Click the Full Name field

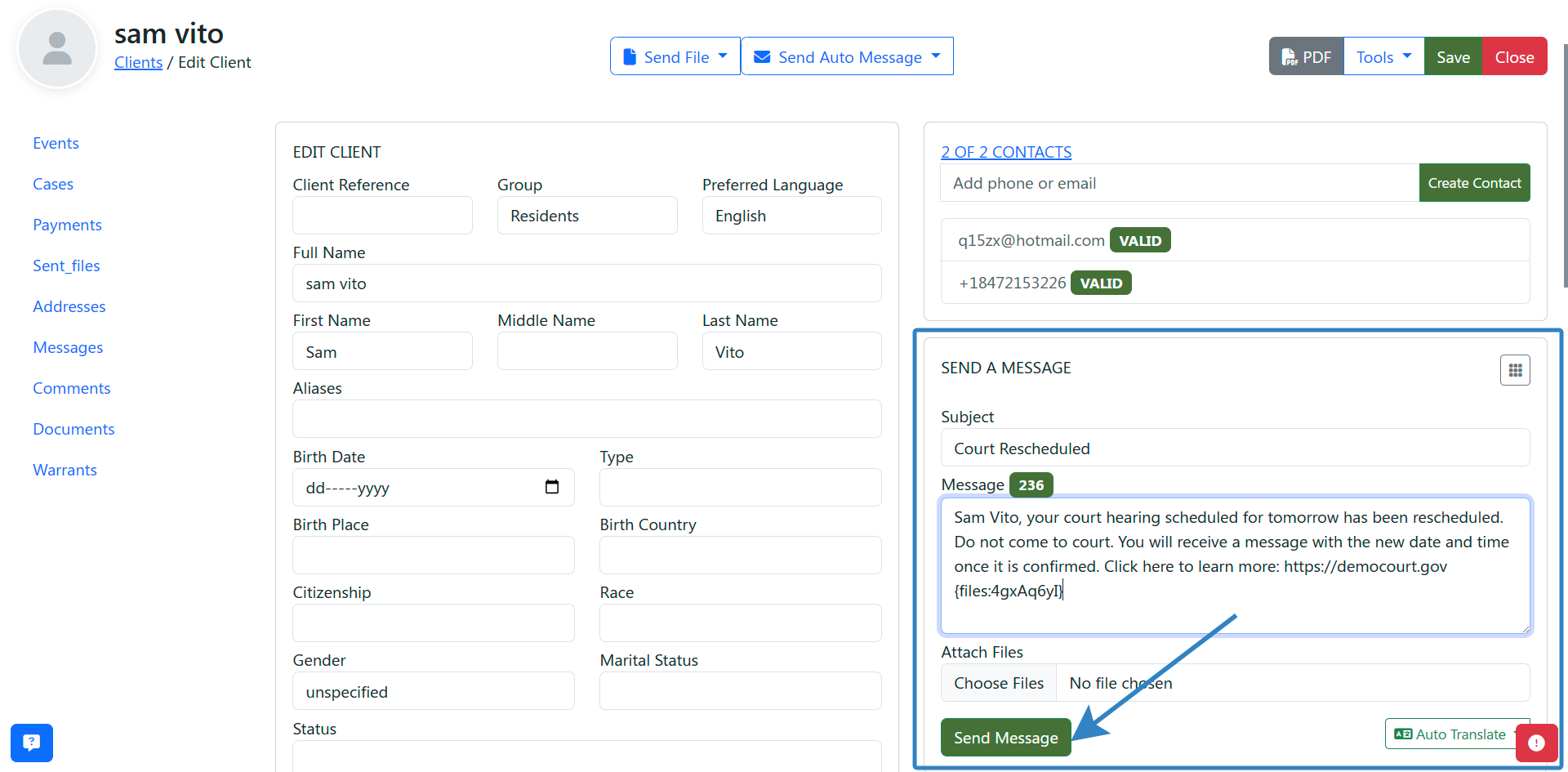point(587,283)
